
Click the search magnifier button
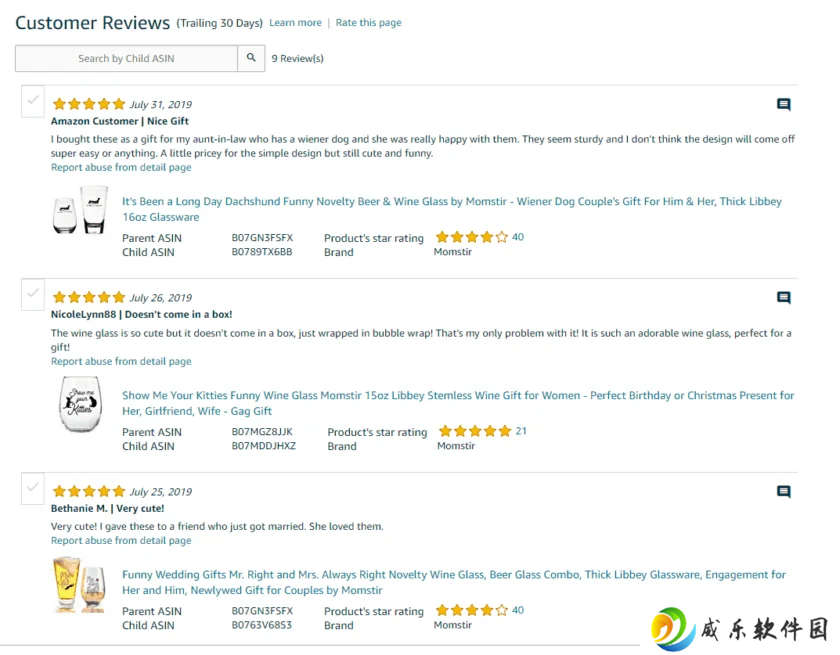(251, 58)
